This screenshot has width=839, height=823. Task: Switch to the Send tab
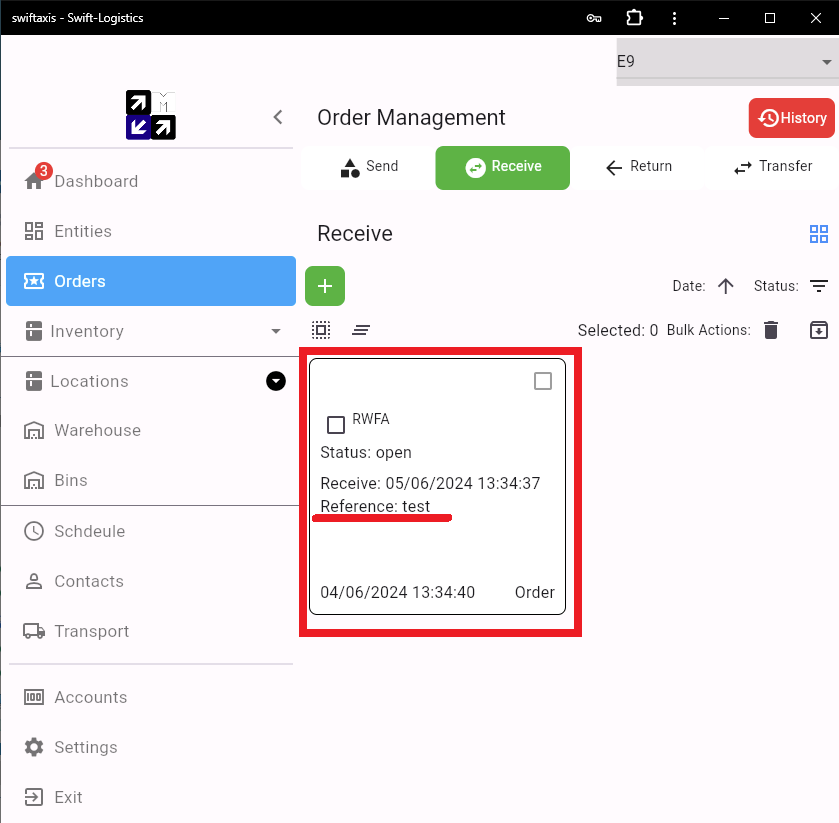tap(369, 167)
